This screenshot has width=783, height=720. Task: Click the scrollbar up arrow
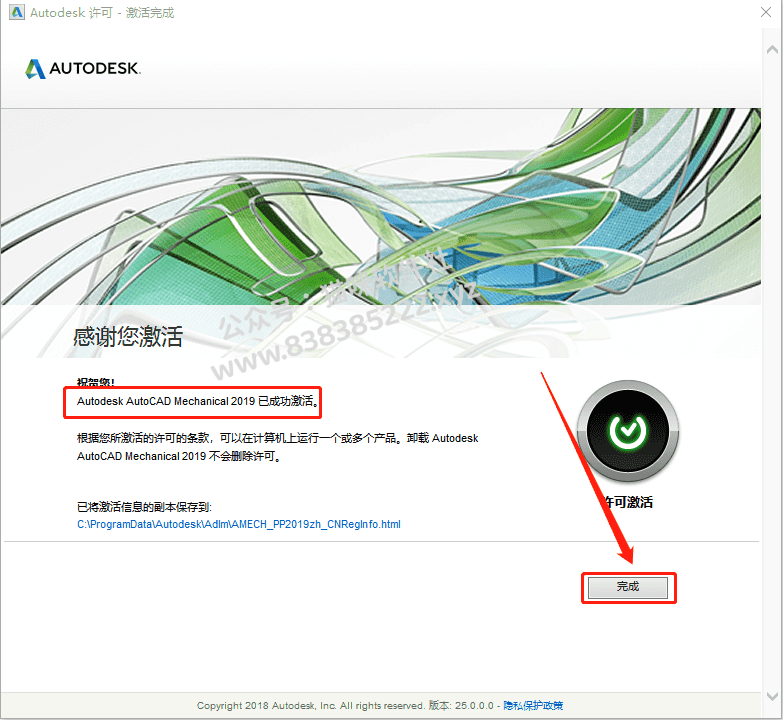772,49
